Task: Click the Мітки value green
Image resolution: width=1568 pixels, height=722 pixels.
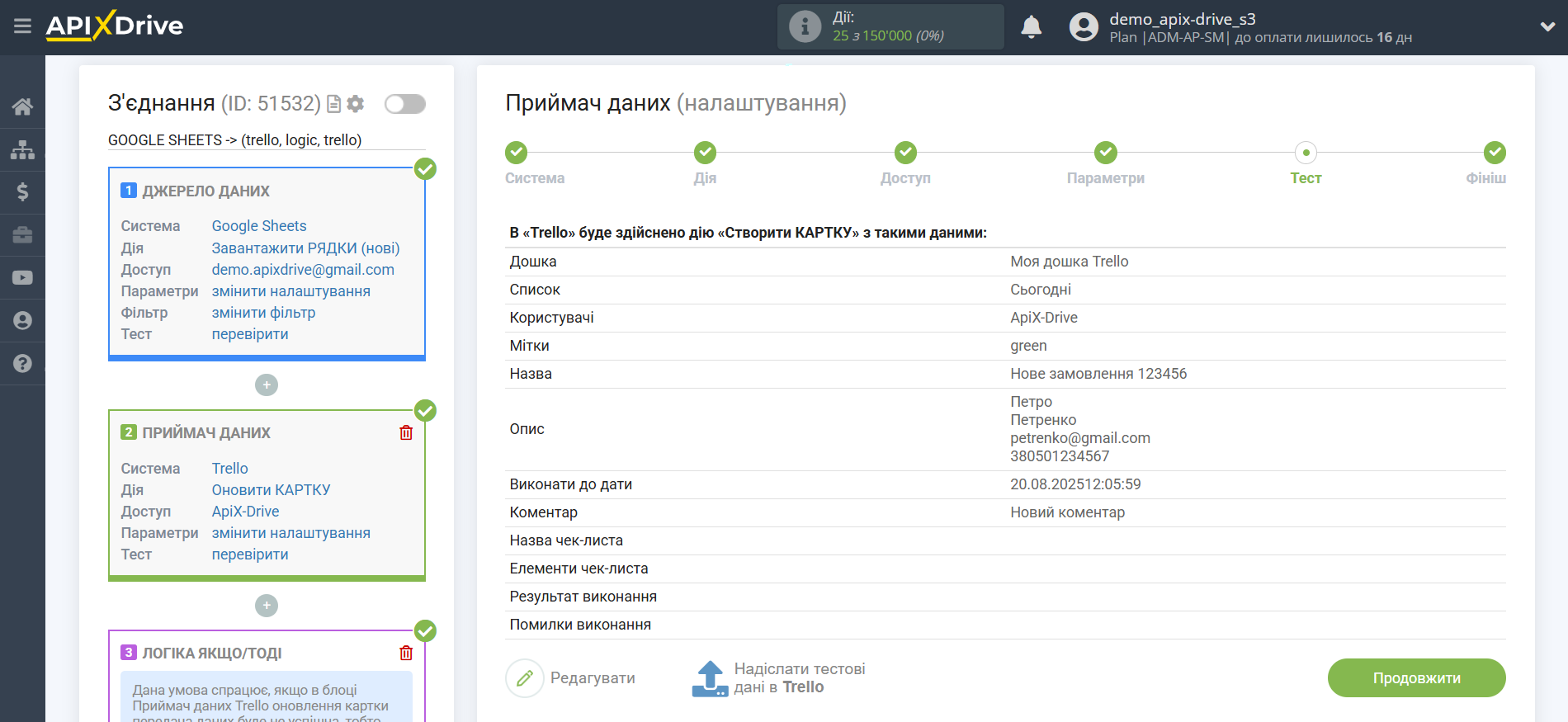Action: pos(1028,346)
